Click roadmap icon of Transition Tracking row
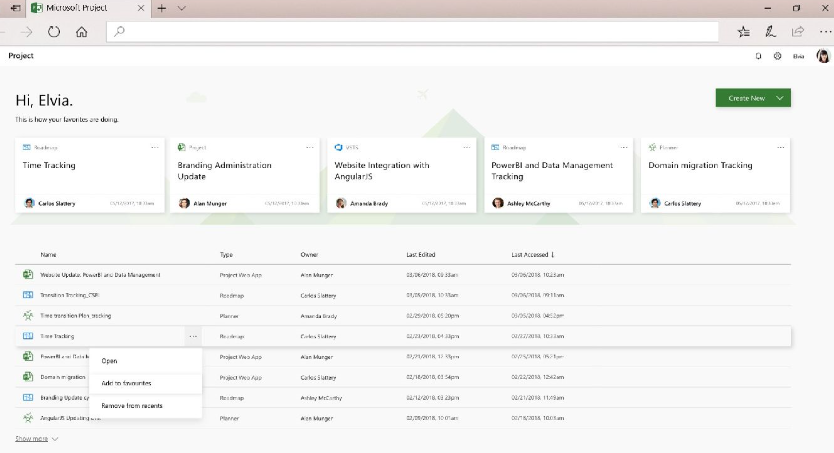The height and width of the screenshot is (453, 834). pos(28,295)
